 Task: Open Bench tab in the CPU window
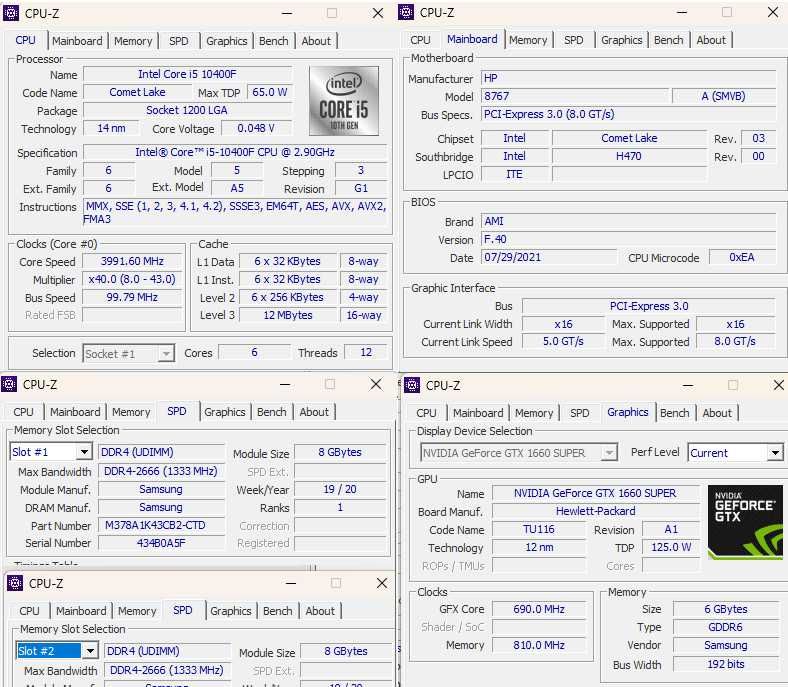pyautogui.click(x=274, y=41)
